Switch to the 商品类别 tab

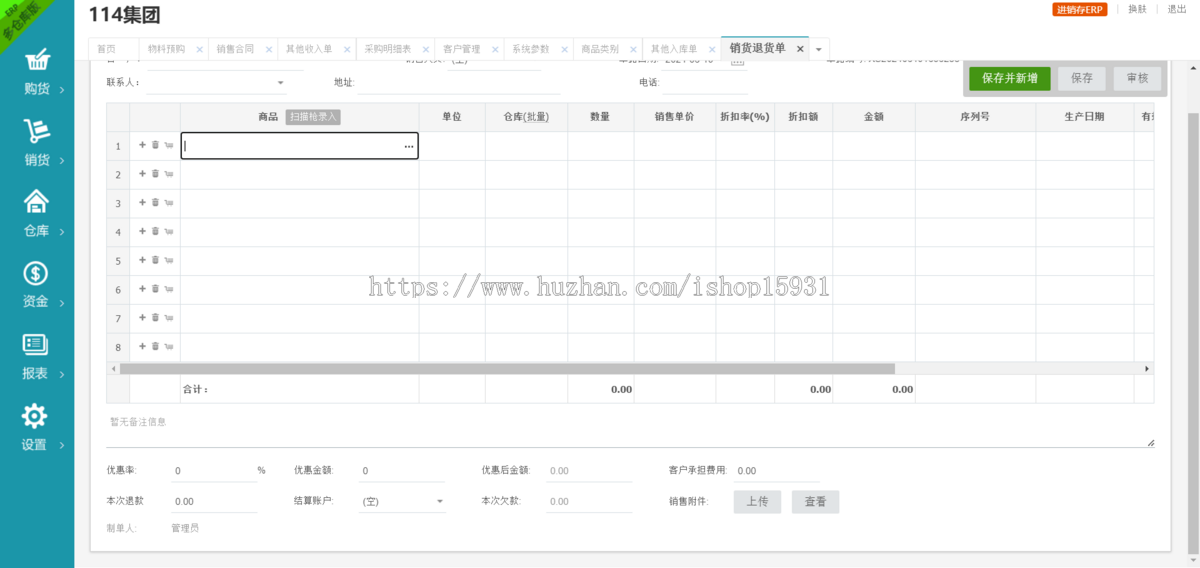point(600,49)
